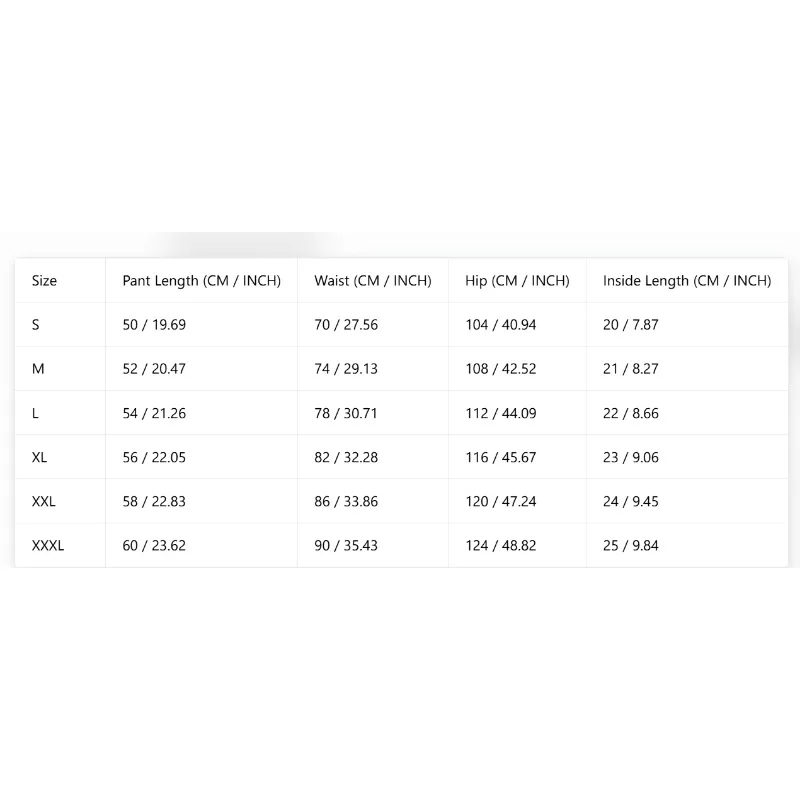Click the 74 / 29.13 waist cell
Screen dimensions: 800x800
[346, 369]
